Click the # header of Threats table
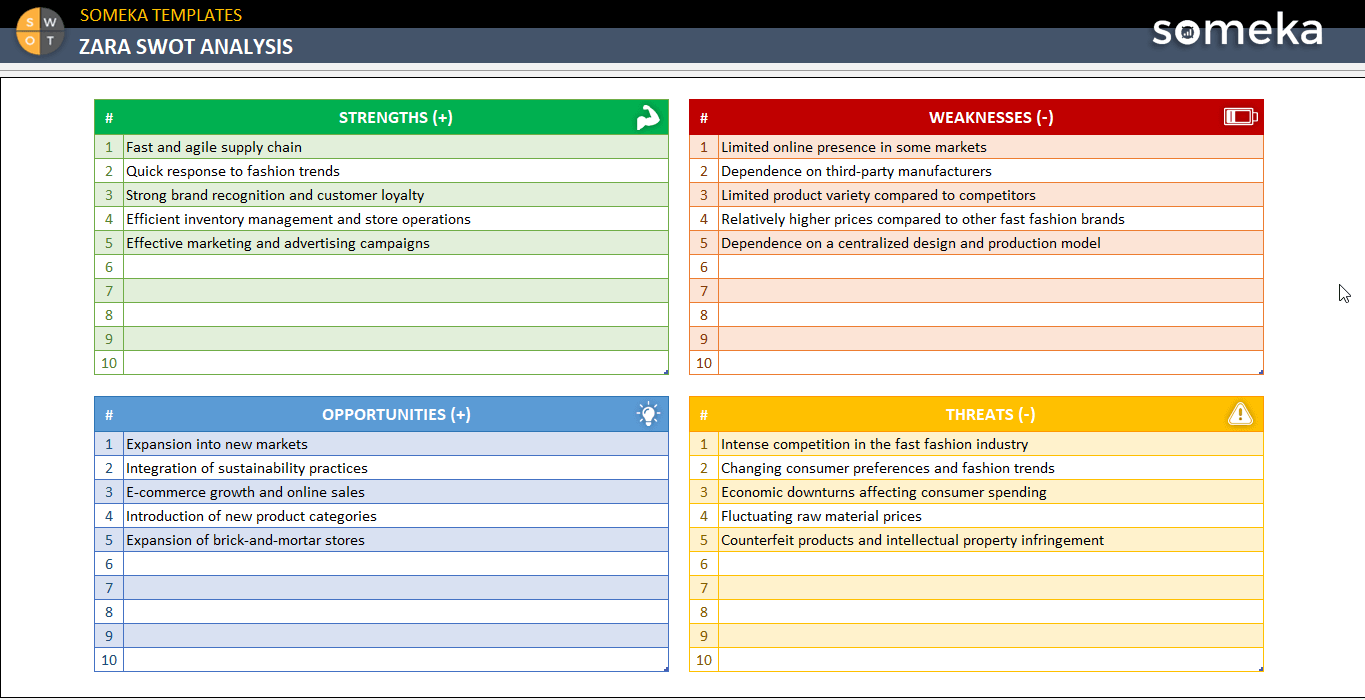Viewport: 1365px width, 700px height. tap(704, 414)
